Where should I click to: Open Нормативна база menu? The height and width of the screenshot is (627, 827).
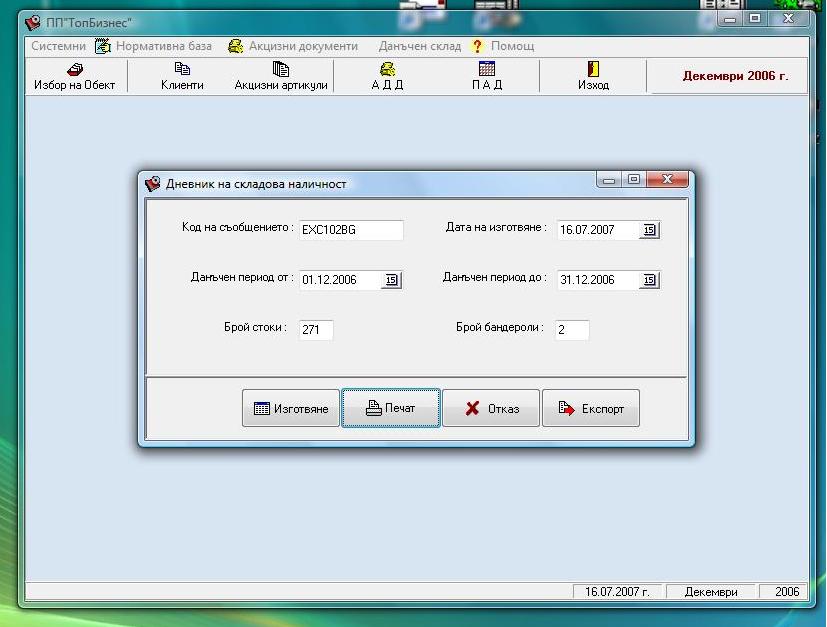(154, 46)
